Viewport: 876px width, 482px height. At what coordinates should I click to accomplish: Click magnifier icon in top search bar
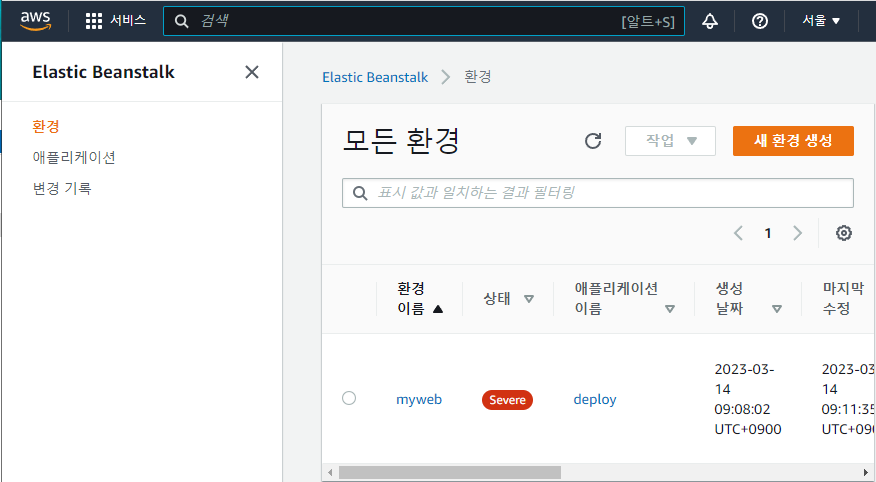coord(181,21)
